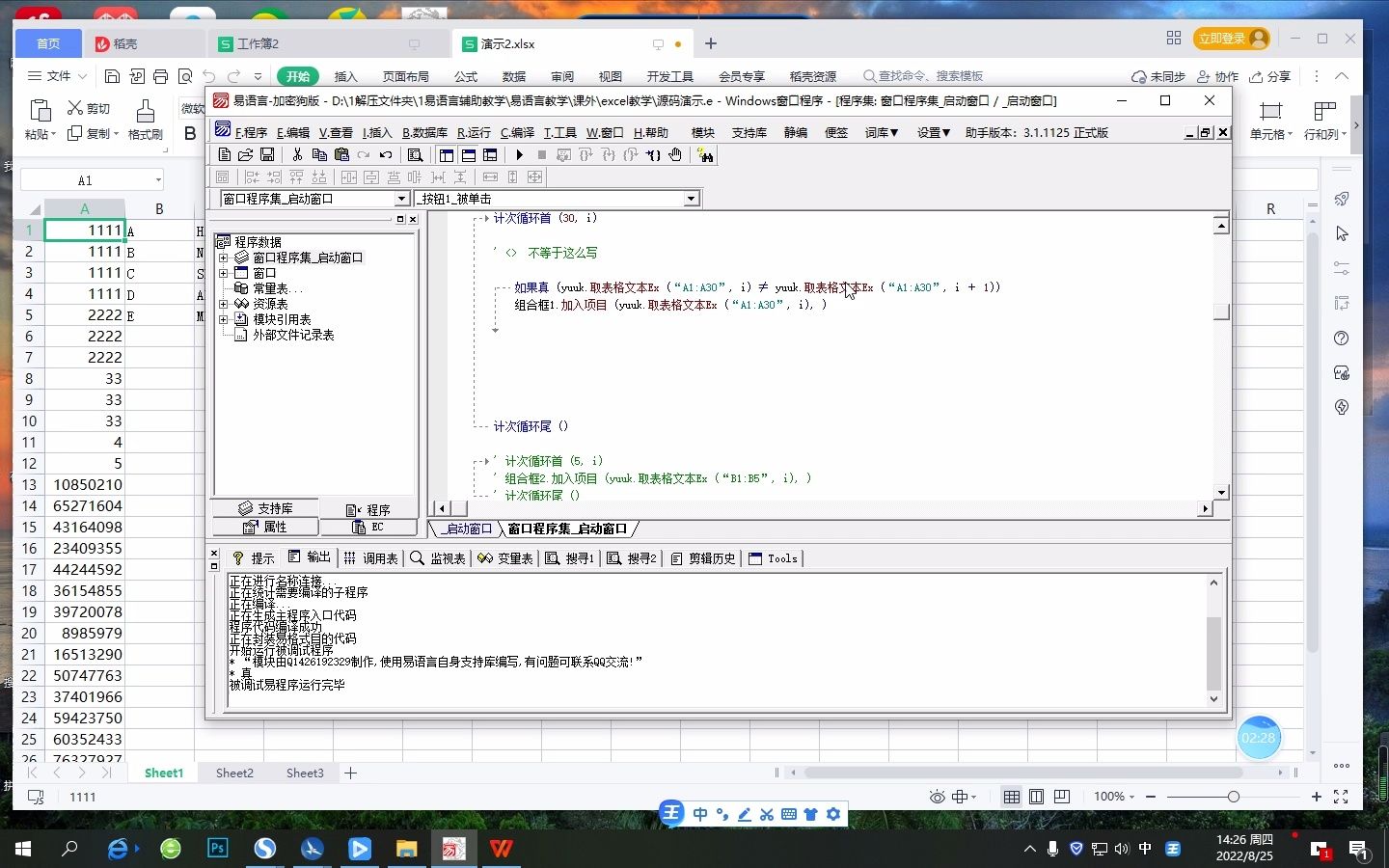Click the 属性 properties button
1389x868 pixels.
(x=264, y=527)
